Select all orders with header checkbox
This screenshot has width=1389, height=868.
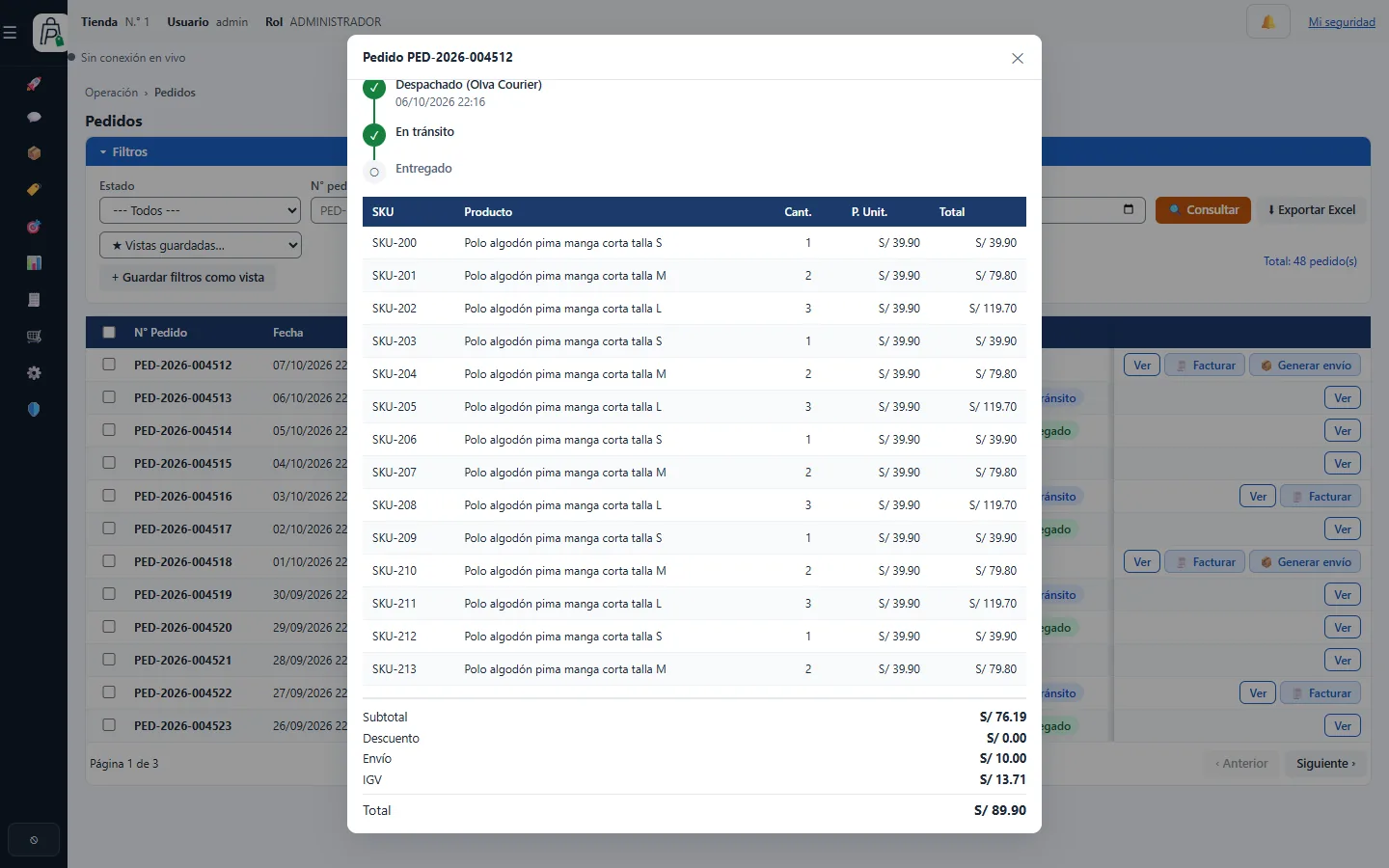tap(109, 333)
